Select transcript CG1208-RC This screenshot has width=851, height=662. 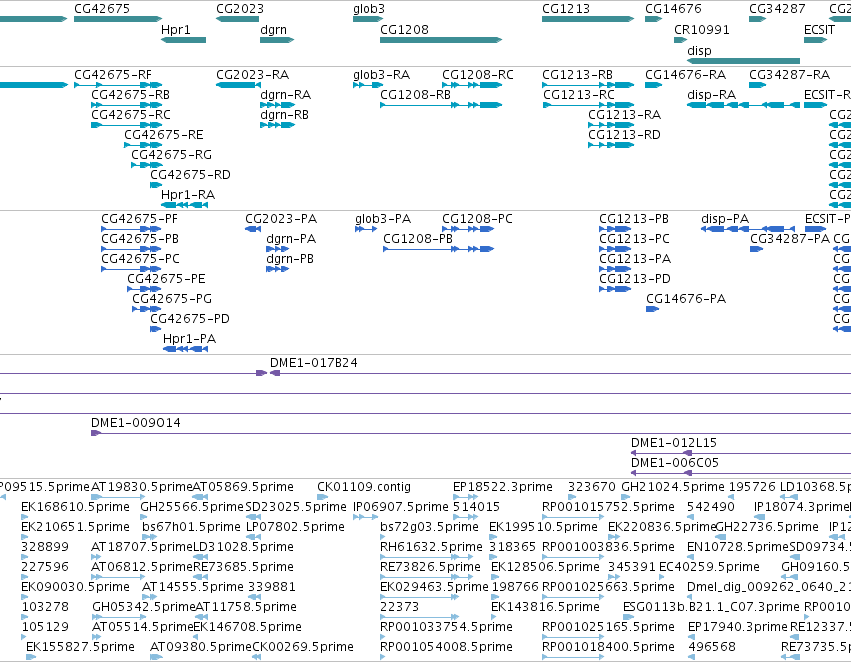point(478,74)
